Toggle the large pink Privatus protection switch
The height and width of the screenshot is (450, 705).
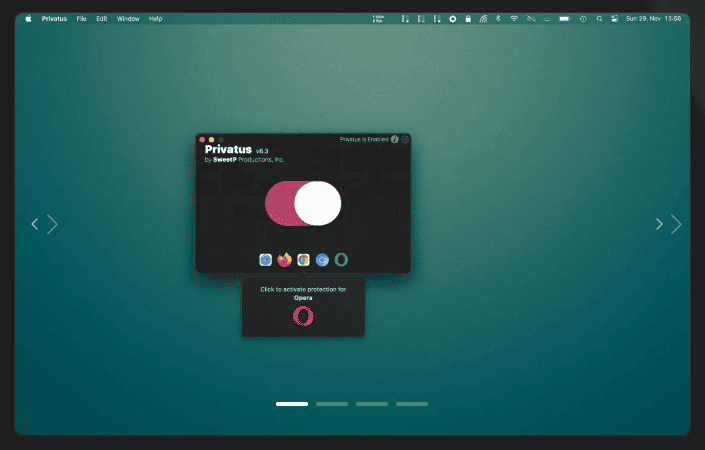click(x=303, y=203)
